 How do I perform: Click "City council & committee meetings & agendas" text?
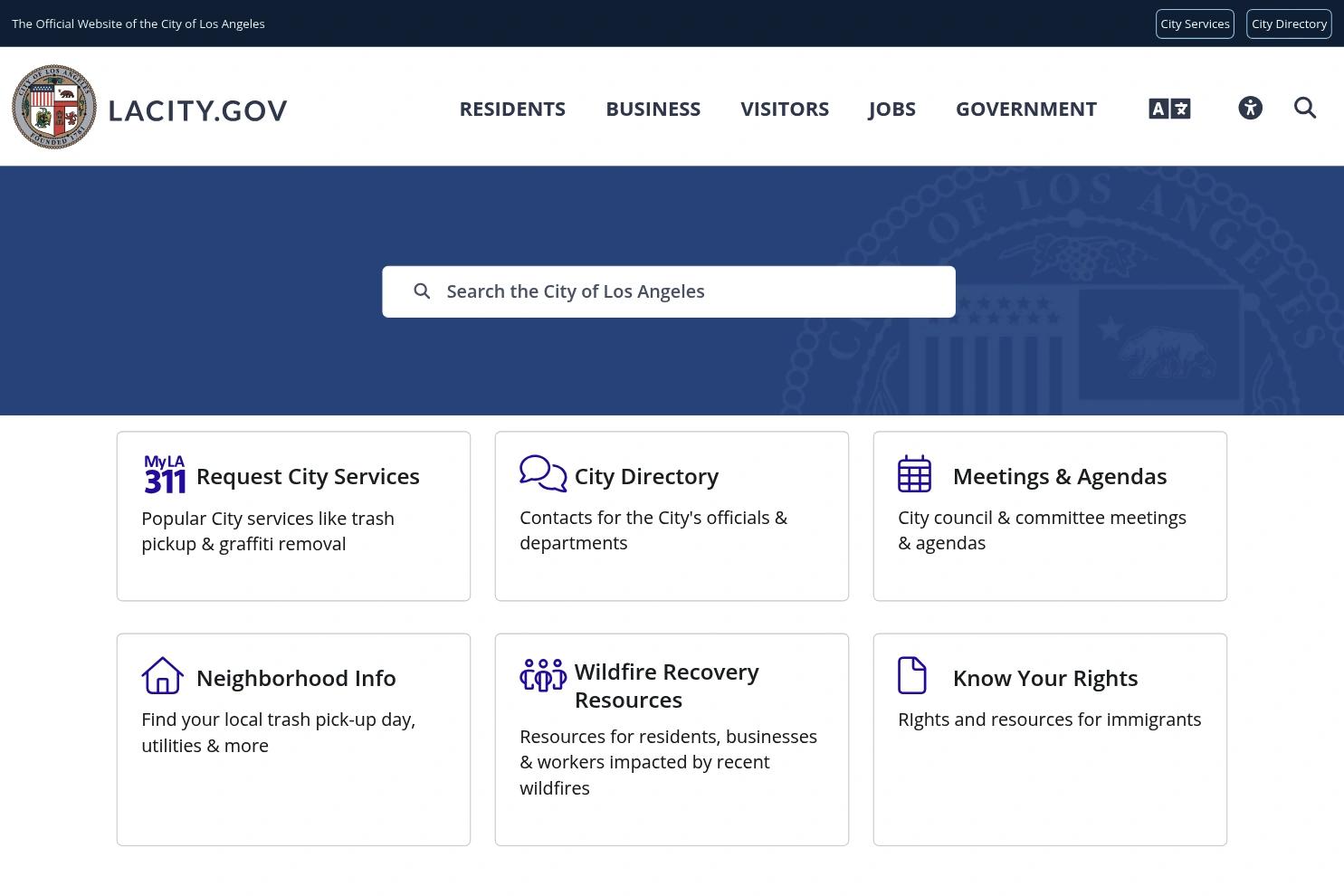pos(1042,530)
